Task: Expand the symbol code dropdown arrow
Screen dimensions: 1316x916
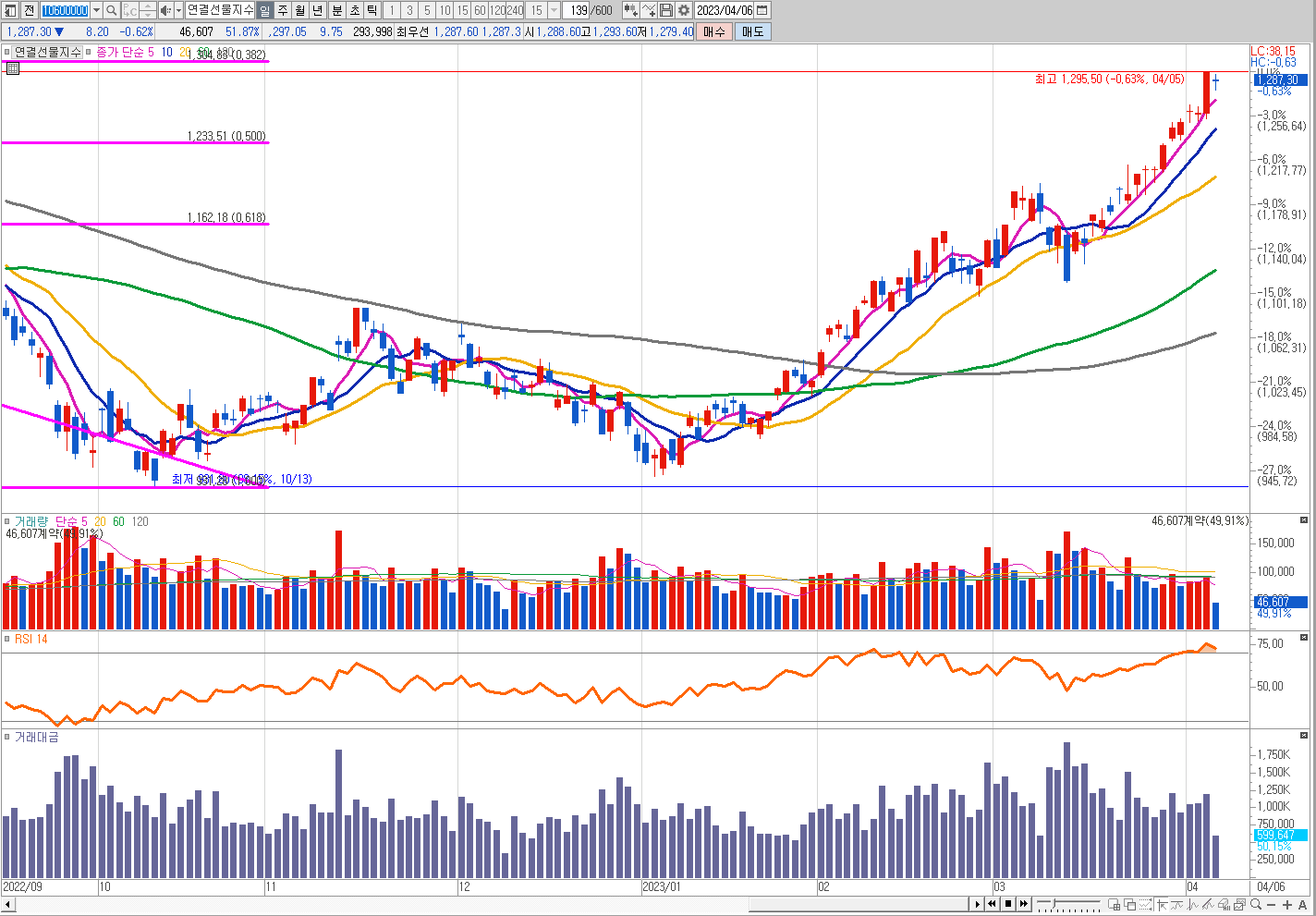Action: (97, 10)
